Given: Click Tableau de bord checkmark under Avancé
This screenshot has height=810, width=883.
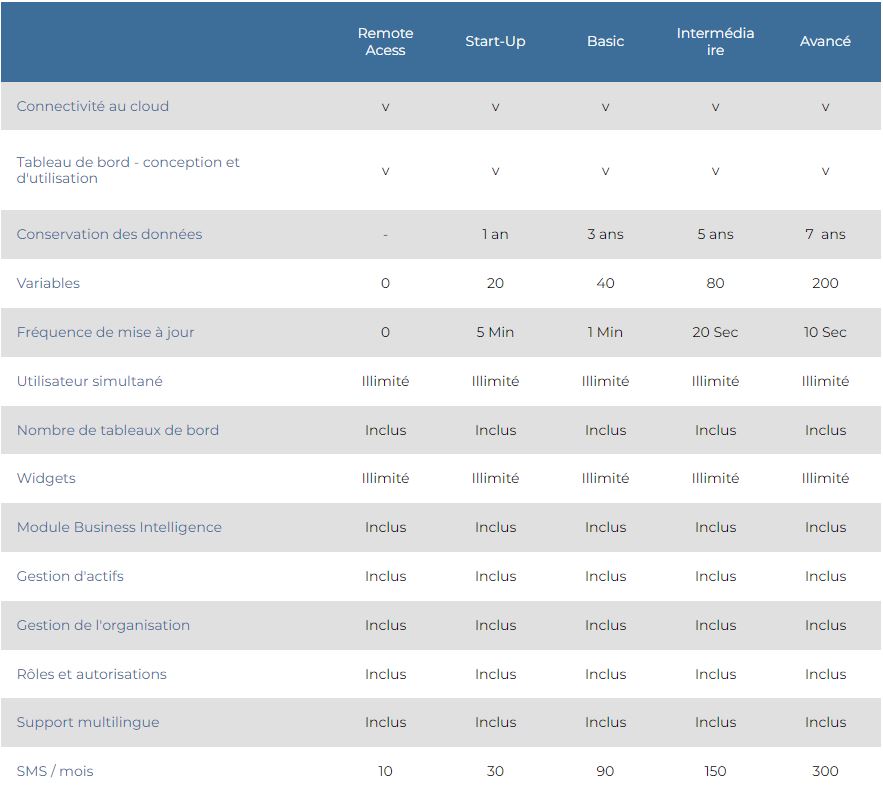Looking at the screenshot, I should 825,171.
